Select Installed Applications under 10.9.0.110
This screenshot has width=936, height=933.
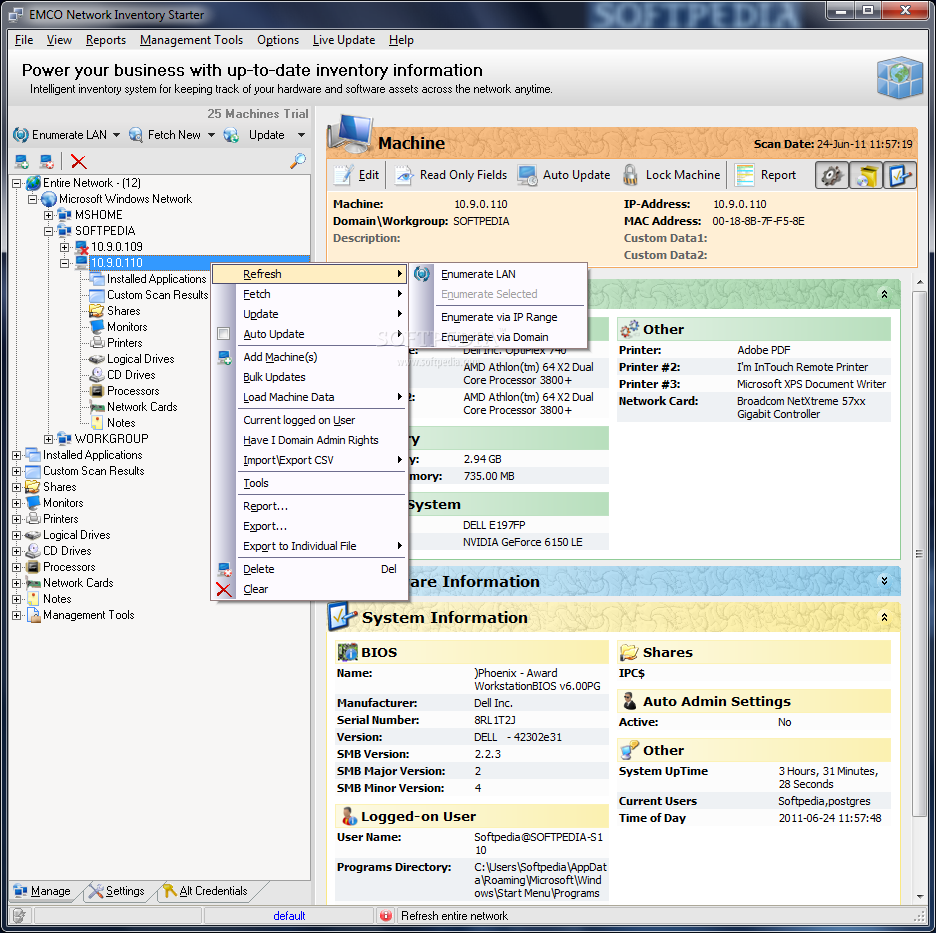[156, 279]
